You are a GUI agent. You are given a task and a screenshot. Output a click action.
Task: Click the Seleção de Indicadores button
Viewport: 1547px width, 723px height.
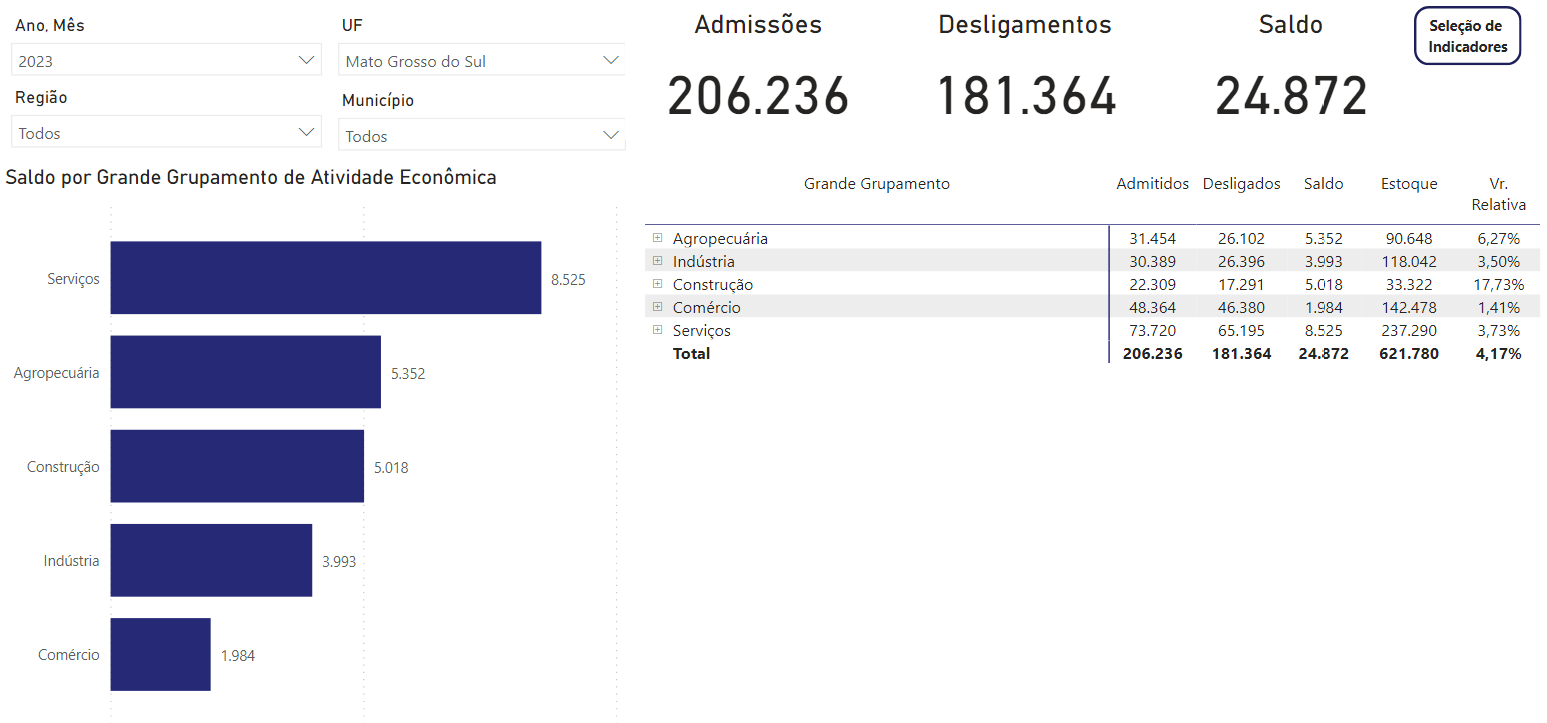click(x=1467, y=37)
